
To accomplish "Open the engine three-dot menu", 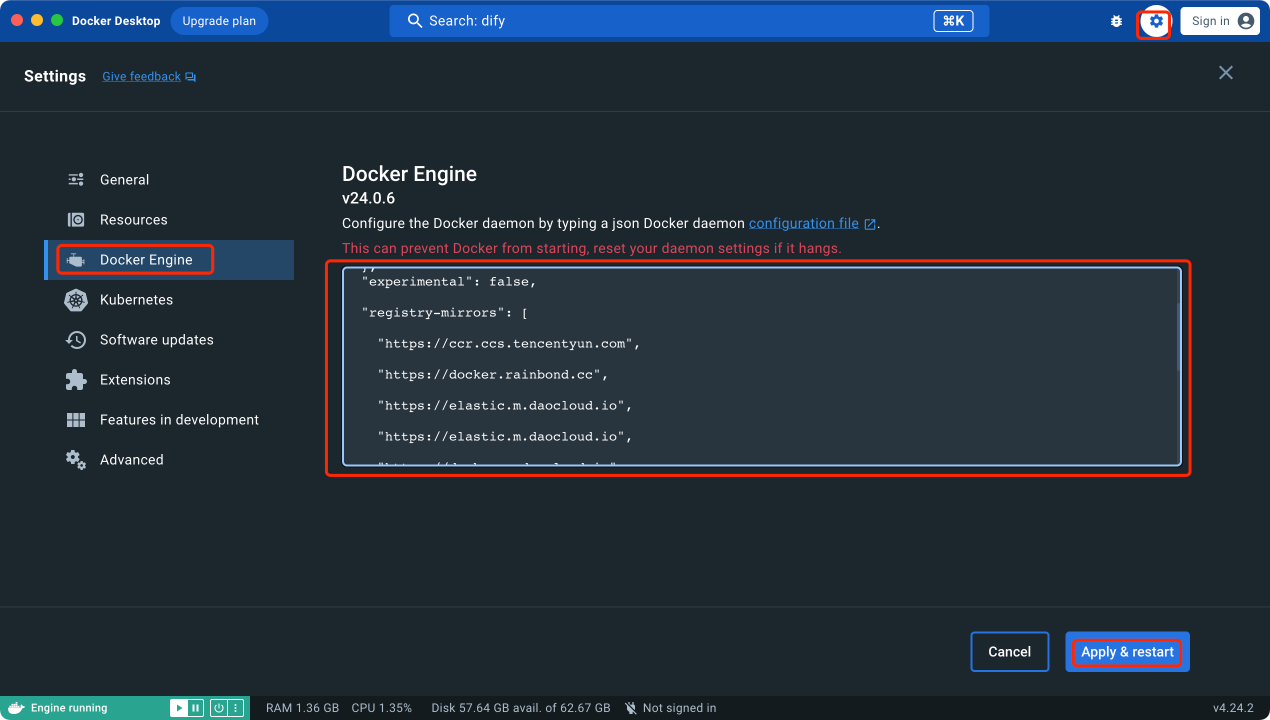I will click(236, 708).
